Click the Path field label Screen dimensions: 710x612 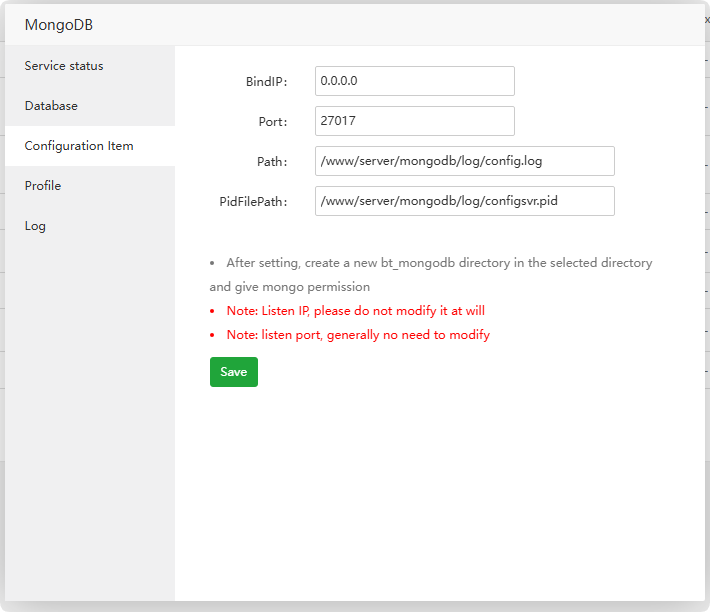click(272, 162)
